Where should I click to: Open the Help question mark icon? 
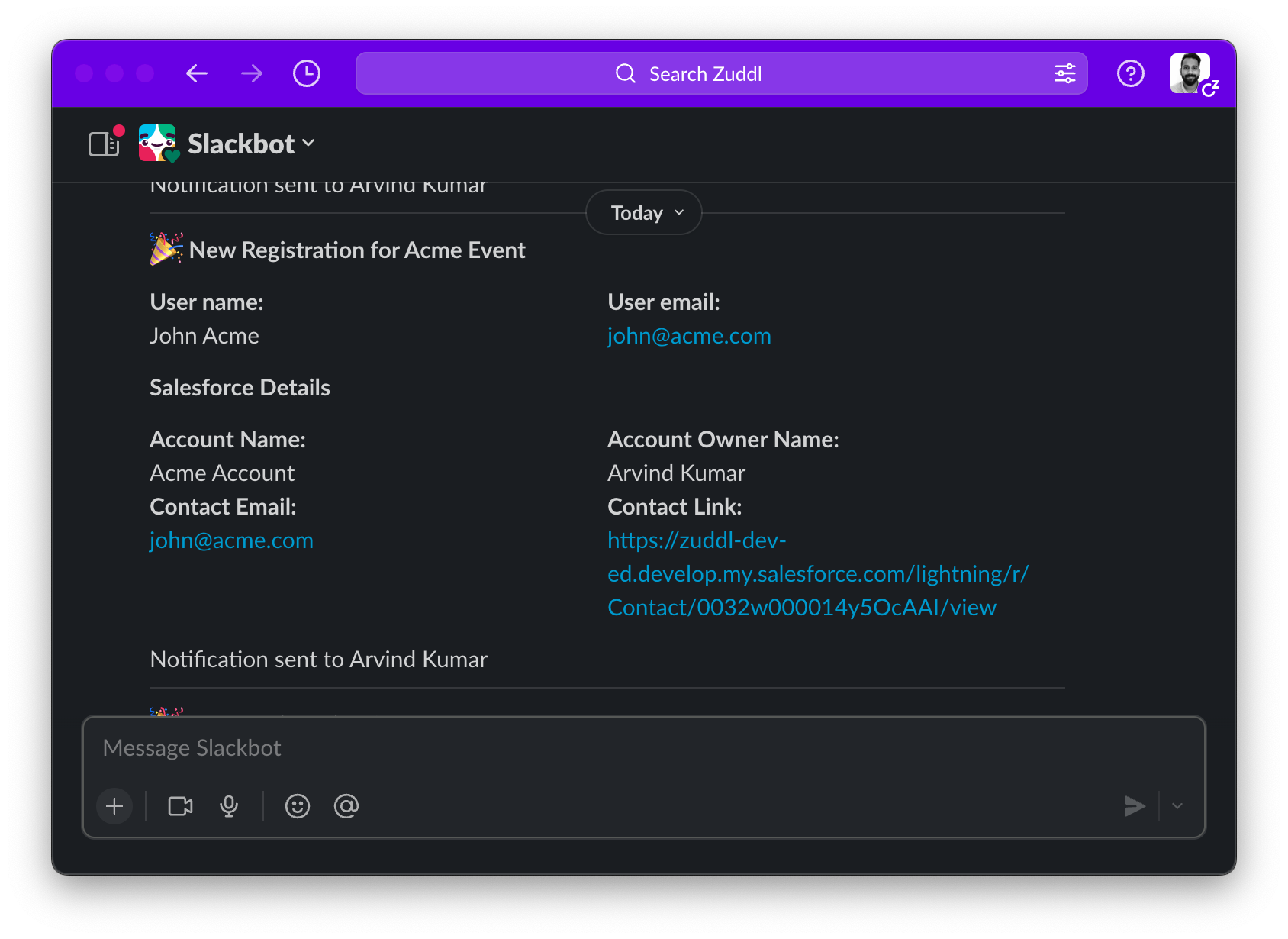(x=1130, y=73)
